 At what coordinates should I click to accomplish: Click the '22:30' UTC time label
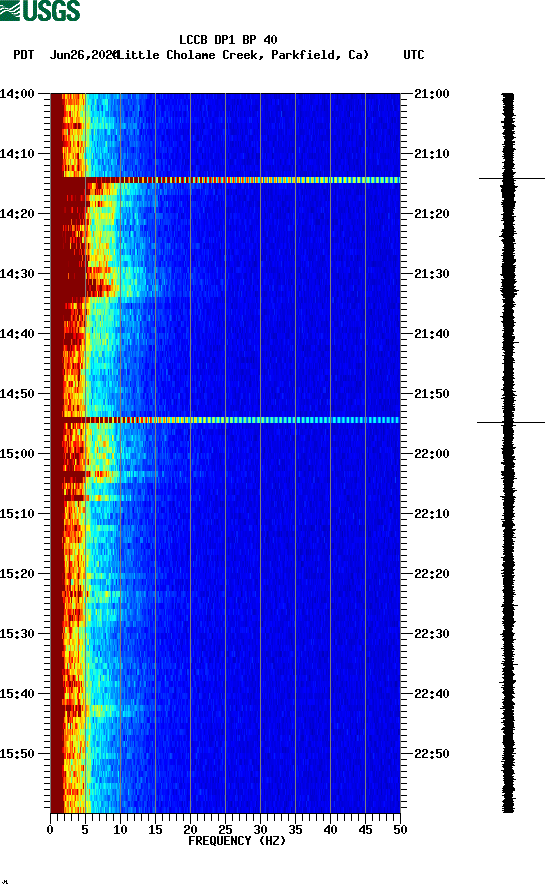432,634
